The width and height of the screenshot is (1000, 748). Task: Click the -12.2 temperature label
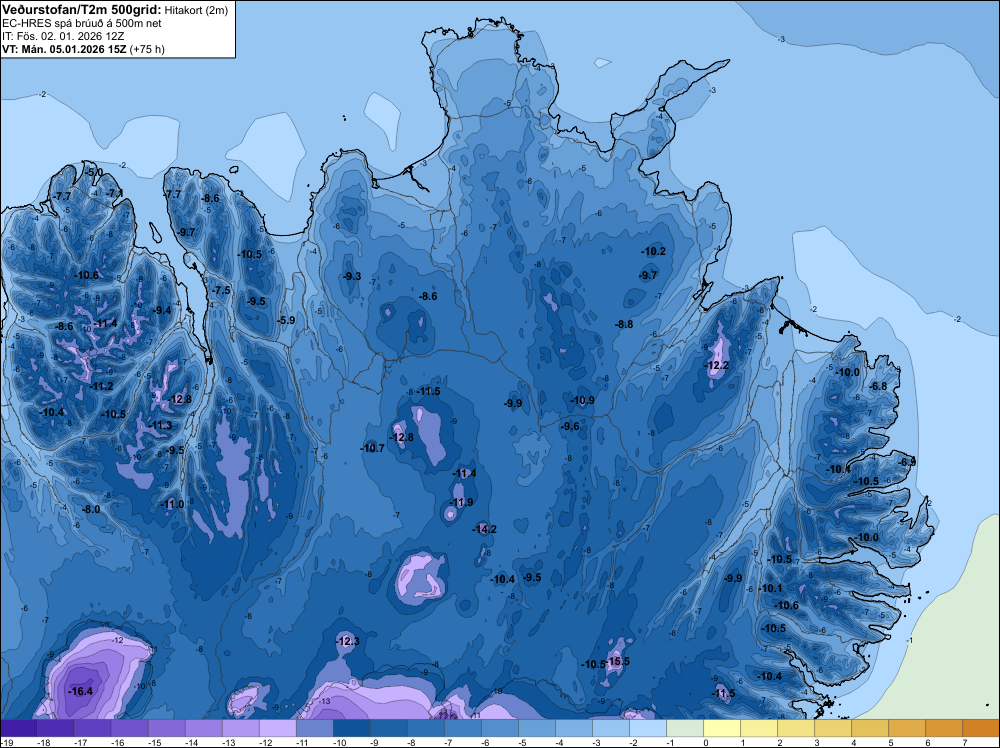(x=717, y=365)
